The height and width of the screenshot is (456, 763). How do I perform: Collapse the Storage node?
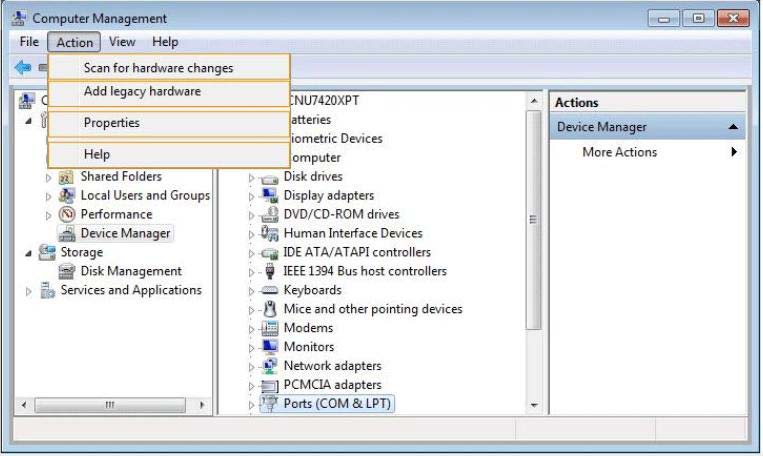29,254
